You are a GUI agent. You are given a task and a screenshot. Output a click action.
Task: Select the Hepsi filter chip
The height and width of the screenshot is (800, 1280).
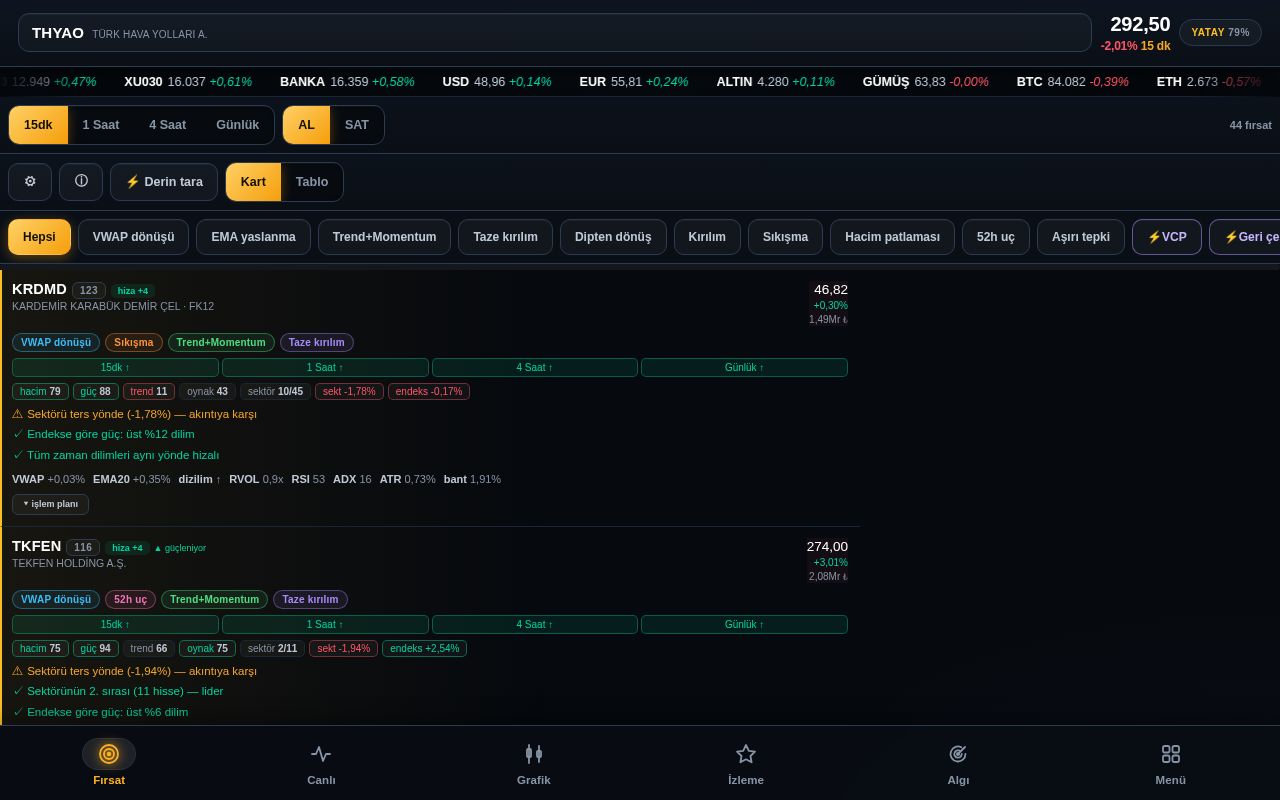coord(40,237)
